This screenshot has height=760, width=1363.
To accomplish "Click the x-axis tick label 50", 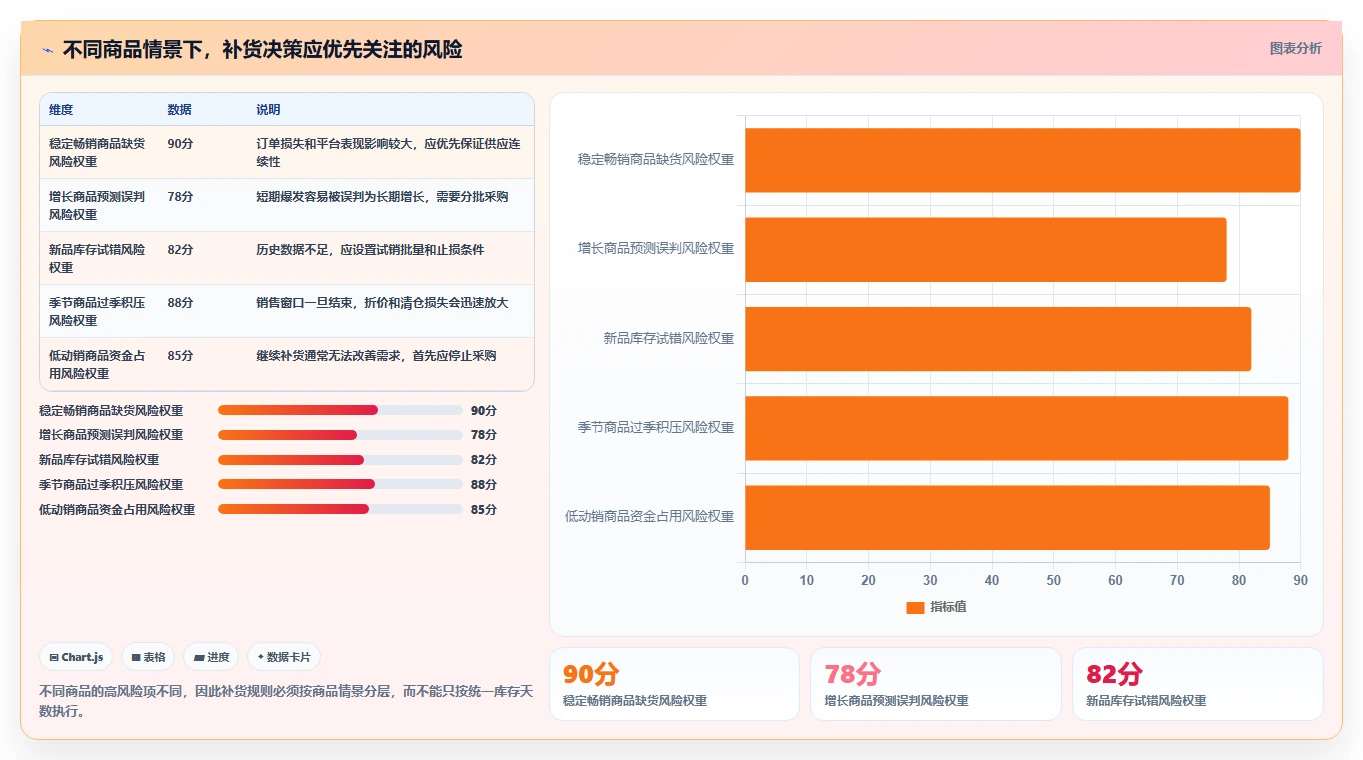I will [x=1054, y=581].
